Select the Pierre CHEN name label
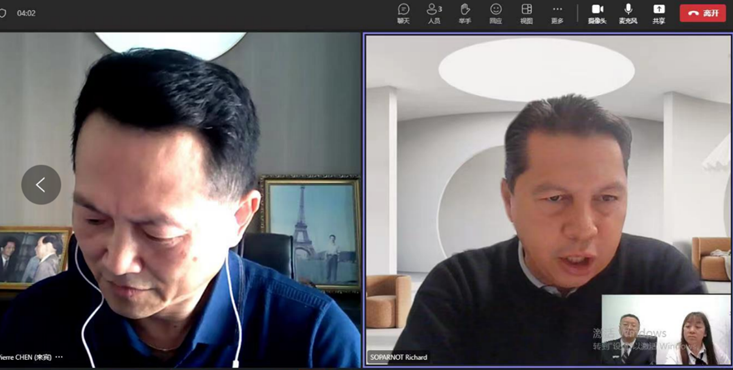The image size is (733, 370). pos(25,357)
